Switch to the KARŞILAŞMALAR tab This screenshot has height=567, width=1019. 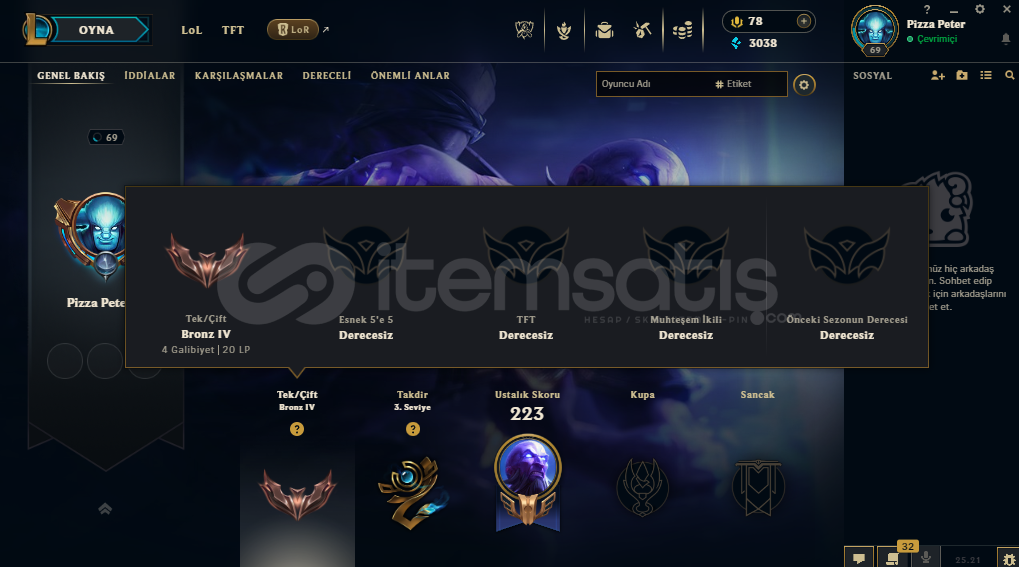pyautogui.click(x=239, y=75)
